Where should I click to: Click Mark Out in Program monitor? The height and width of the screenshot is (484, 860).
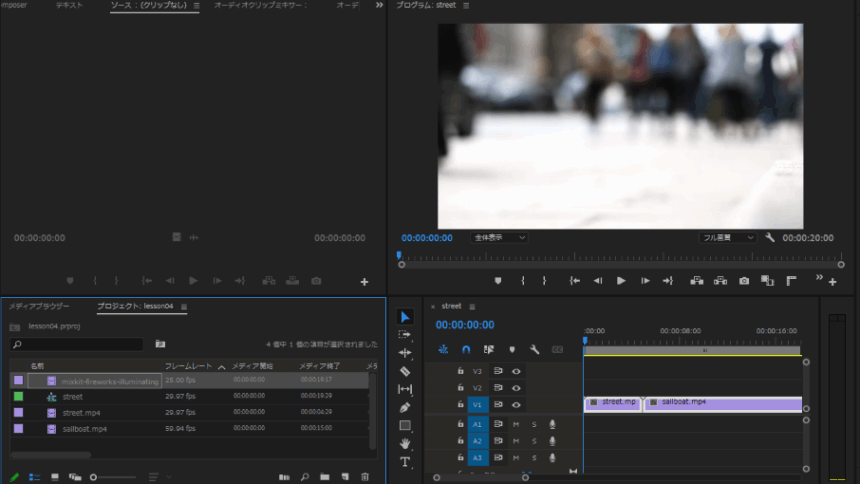click(544, 281)
